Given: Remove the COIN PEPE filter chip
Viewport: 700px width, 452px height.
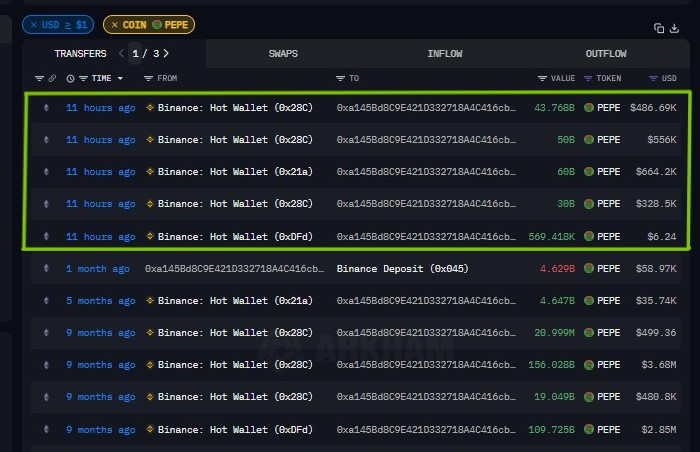Looking at the screenshot, I should pyautogui.click(x=114, y=24).
